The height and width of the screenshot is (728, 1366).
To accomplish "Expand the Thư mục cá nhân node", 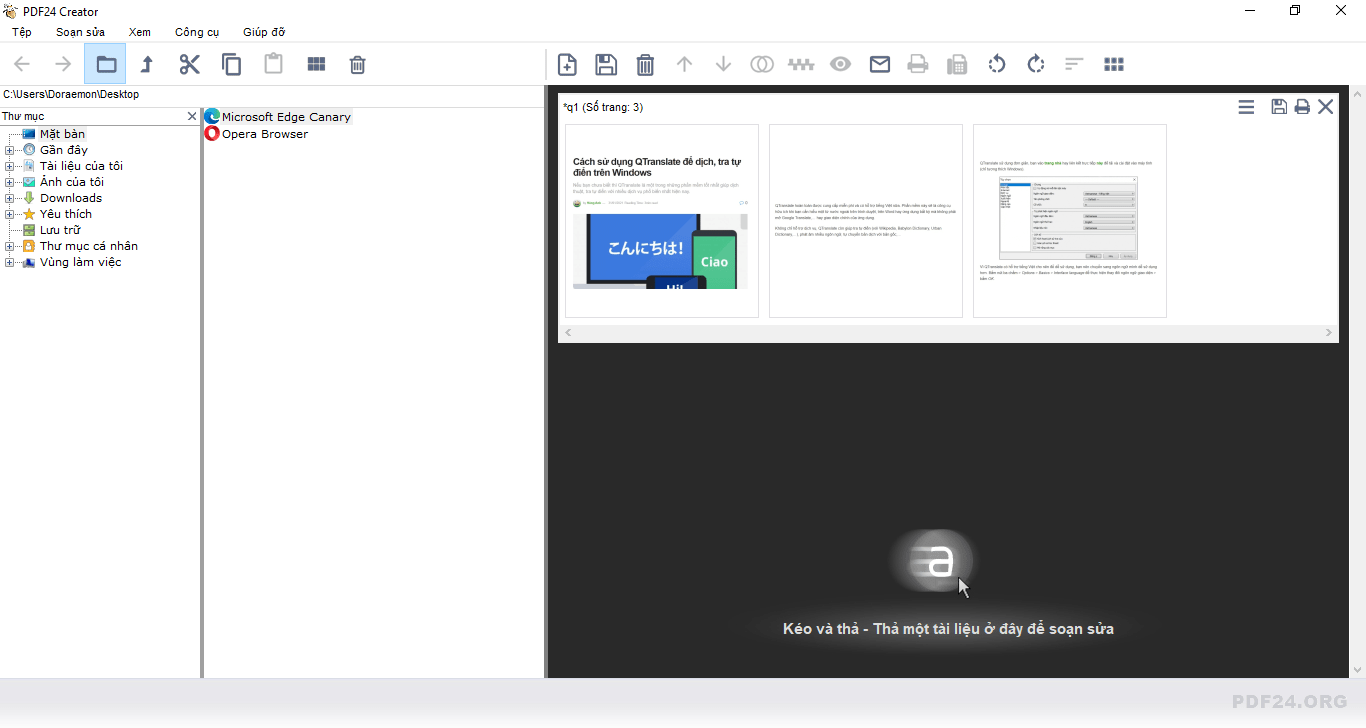I will coord(8,245).
